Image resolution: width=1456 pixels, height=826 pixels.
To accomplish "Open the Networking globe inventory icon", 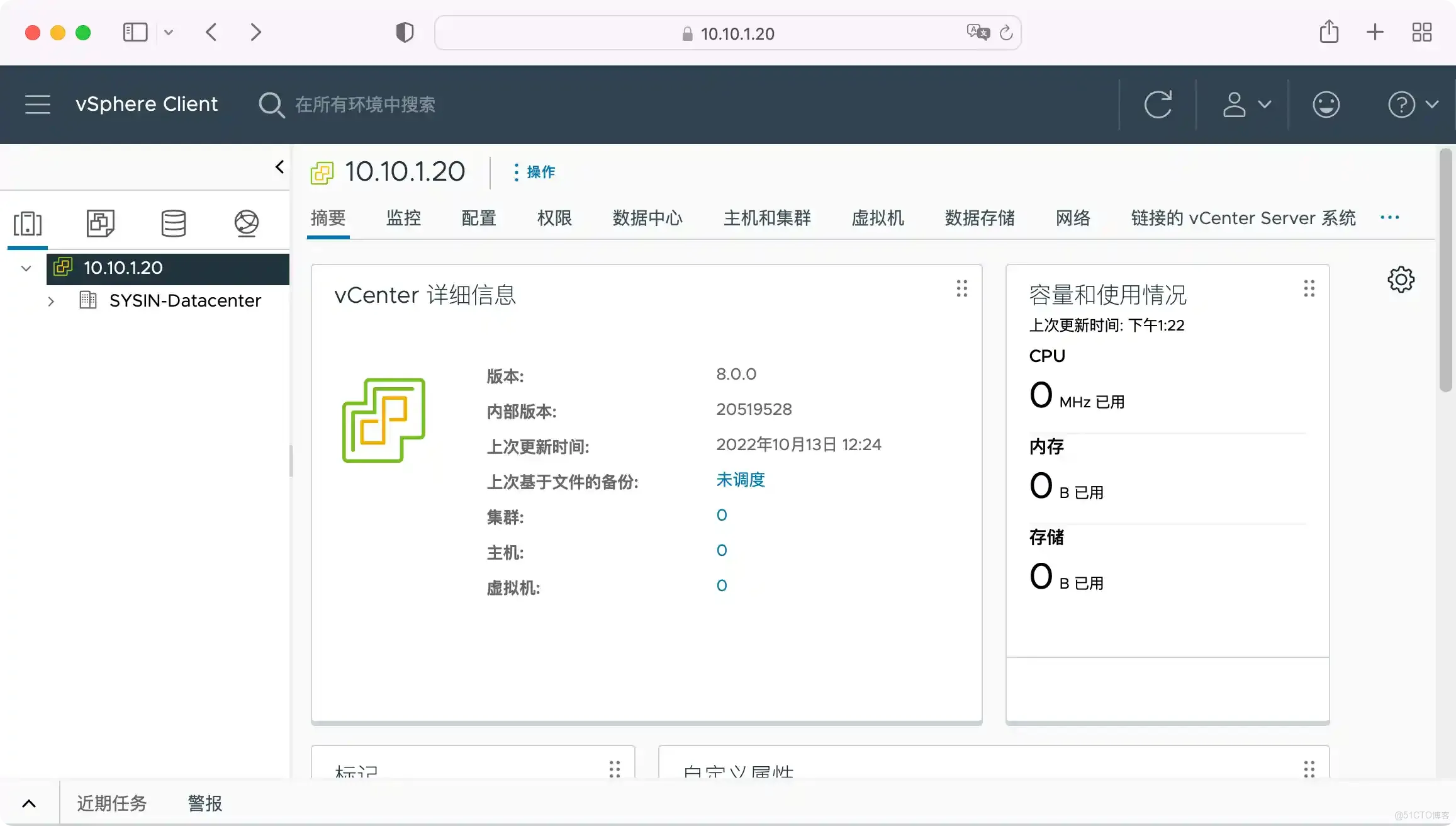I will (x=246, y=223).
